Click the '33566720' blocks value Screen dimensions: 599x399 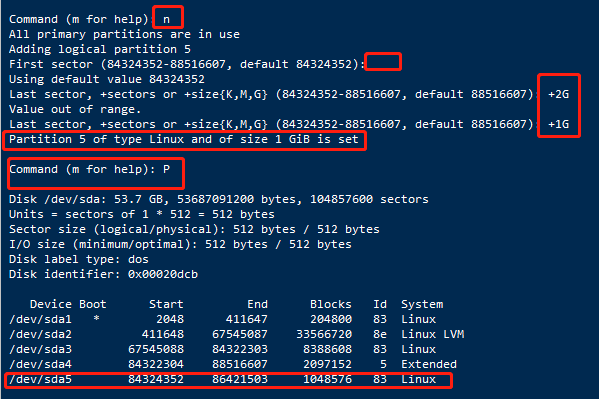click(324, 334)
